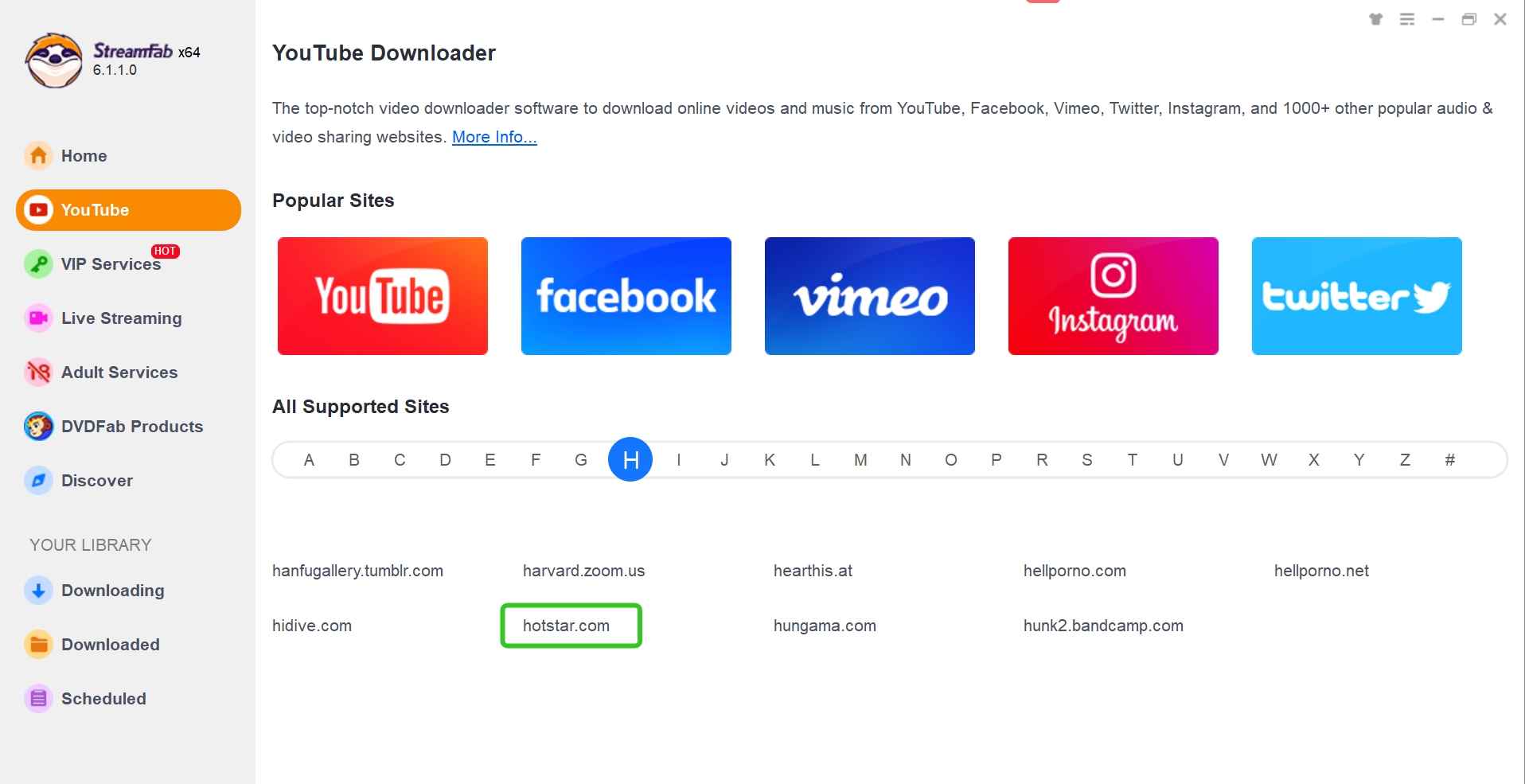1525x784 pixels.
Task: Filter supported sites by letter O
Action: tap(951, 460)
